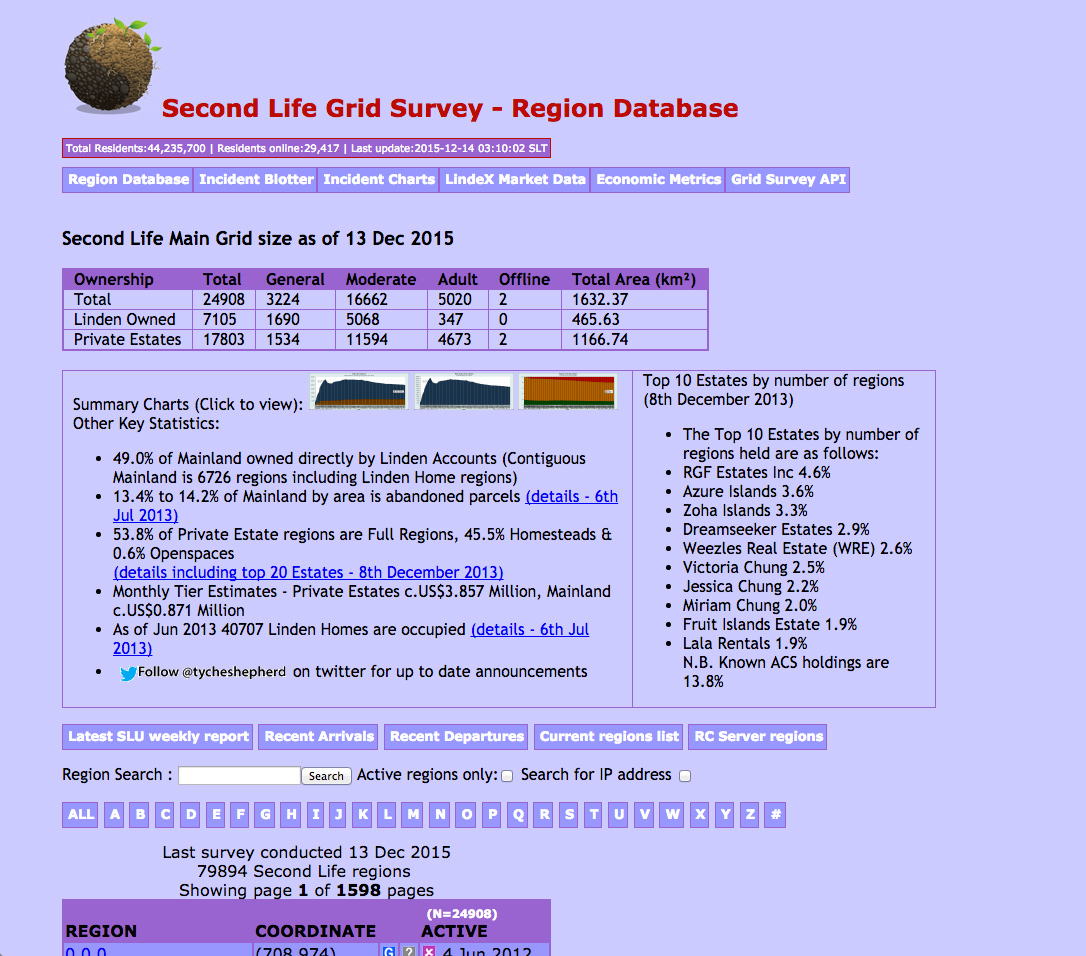Filter regions starting with V
The image size is (1086, 956).
[x=645, y=815]
